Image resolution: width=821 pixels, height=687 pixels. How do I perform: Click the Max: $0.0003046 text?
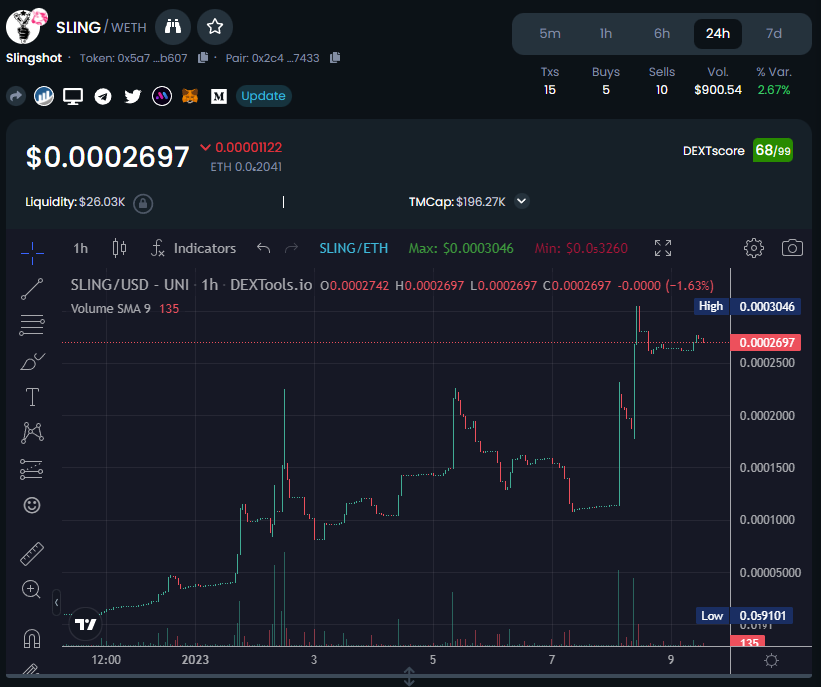(x=461, y=248)
